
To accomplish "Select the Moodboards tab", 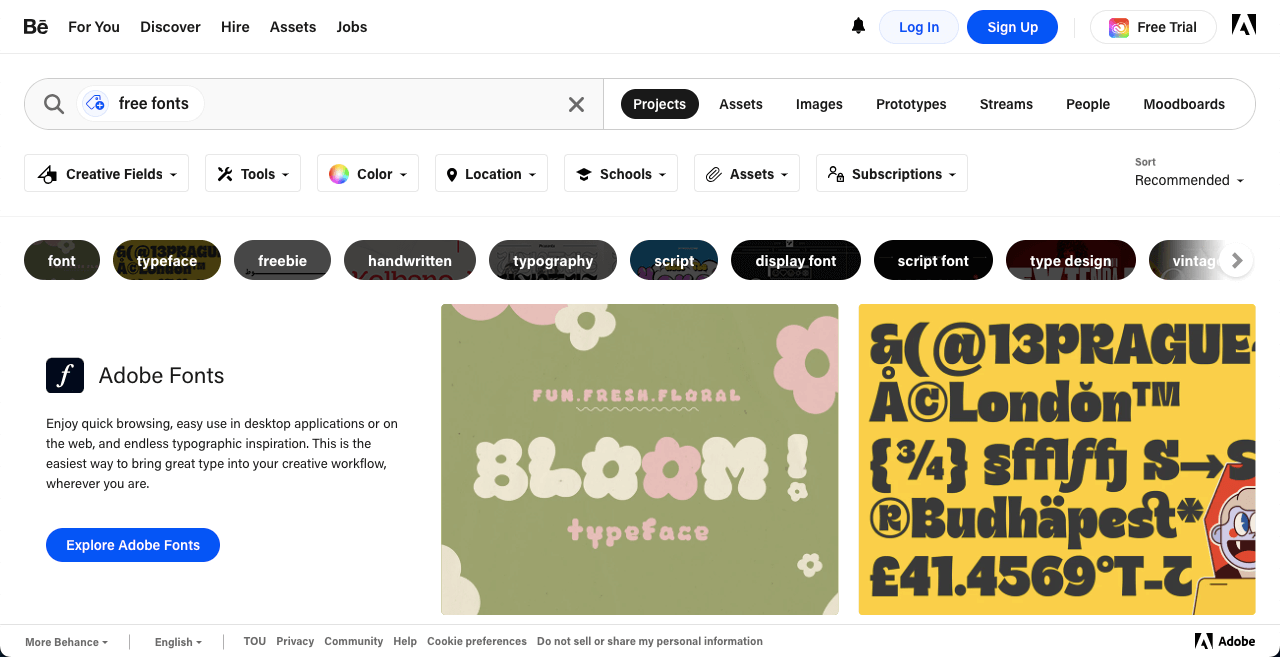I will click(1184, 104).
